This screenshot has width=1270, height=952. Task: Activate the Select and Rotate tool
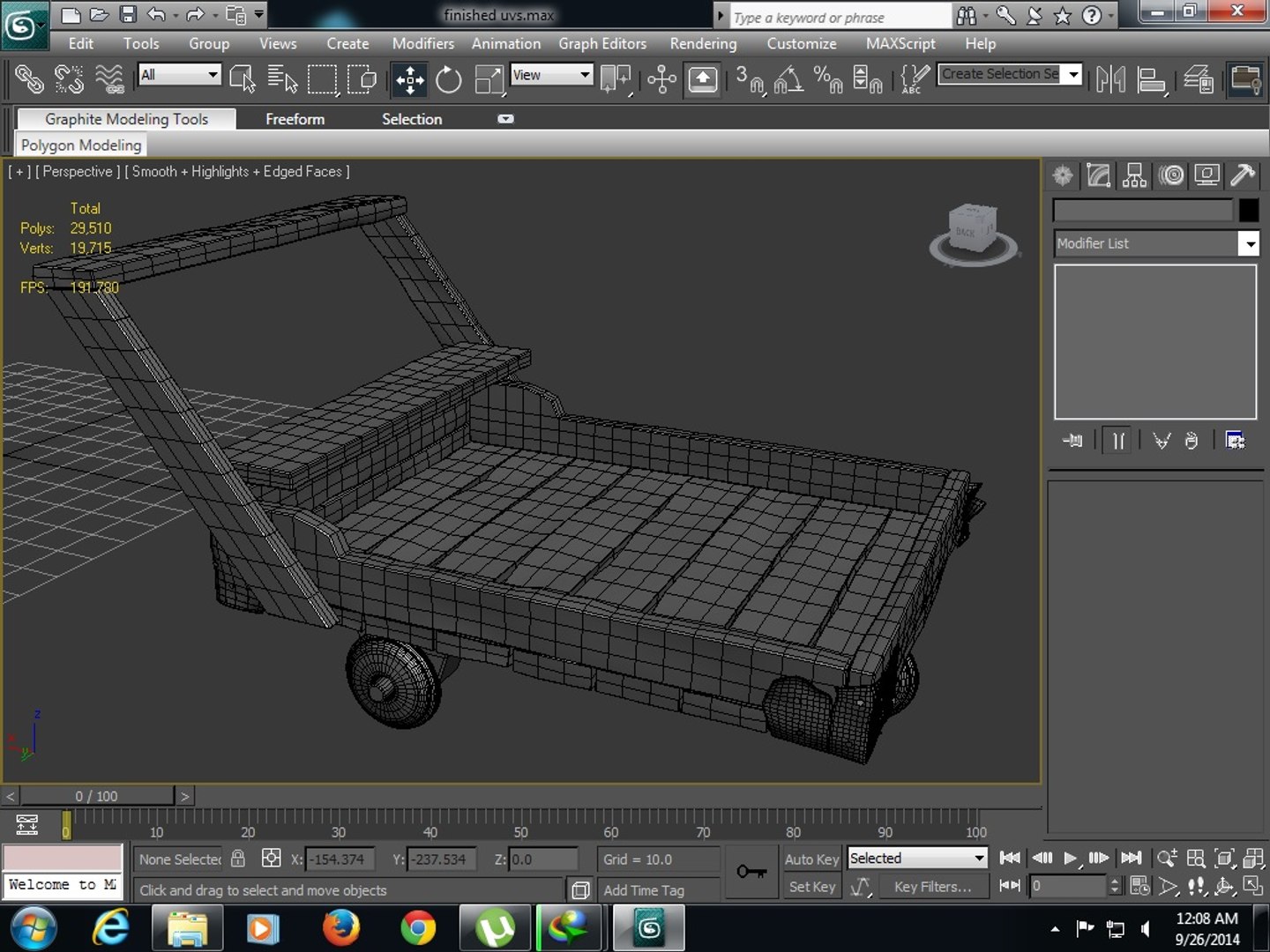[449, 80]
